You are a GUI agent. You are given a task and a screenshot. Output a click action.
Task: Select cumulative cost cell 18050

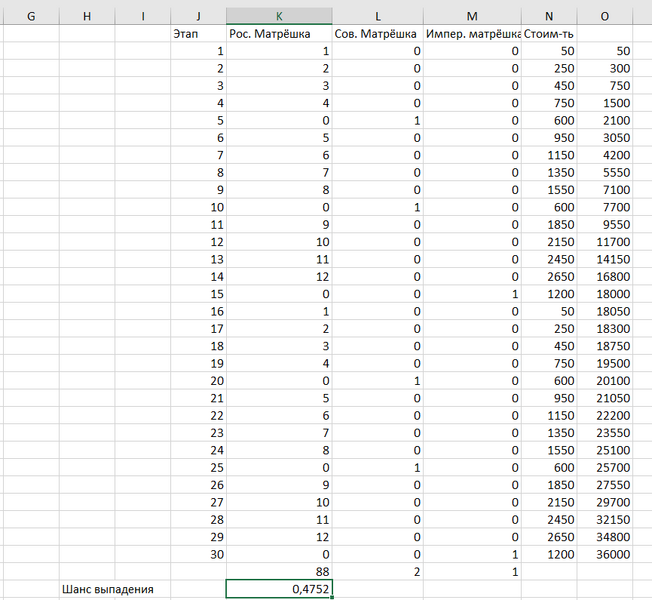coord(605,311)
